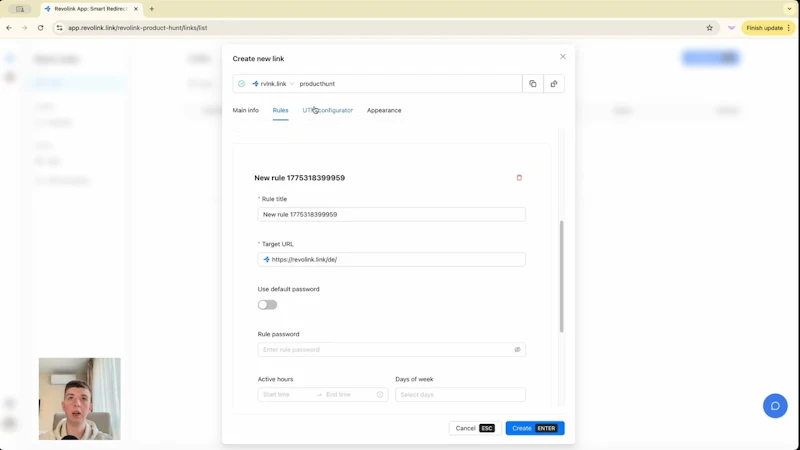The height and width of the screenshot is (450, 800).
Task: Click the Rule title input field
Action: (x=391, y=214)
